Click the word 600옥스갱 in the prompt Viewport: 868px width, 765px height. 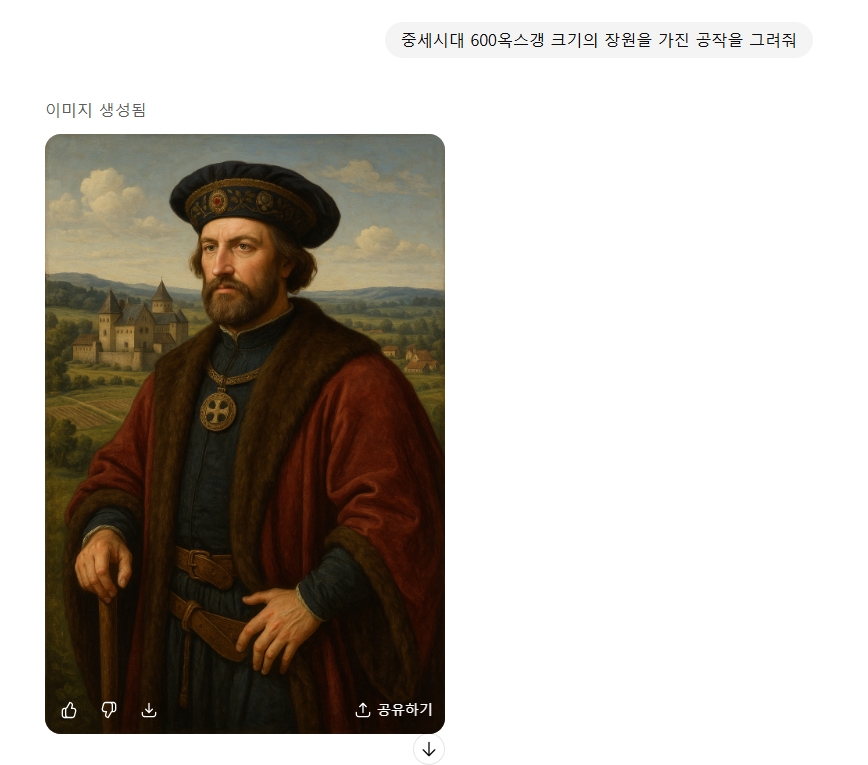click(507, 40)
